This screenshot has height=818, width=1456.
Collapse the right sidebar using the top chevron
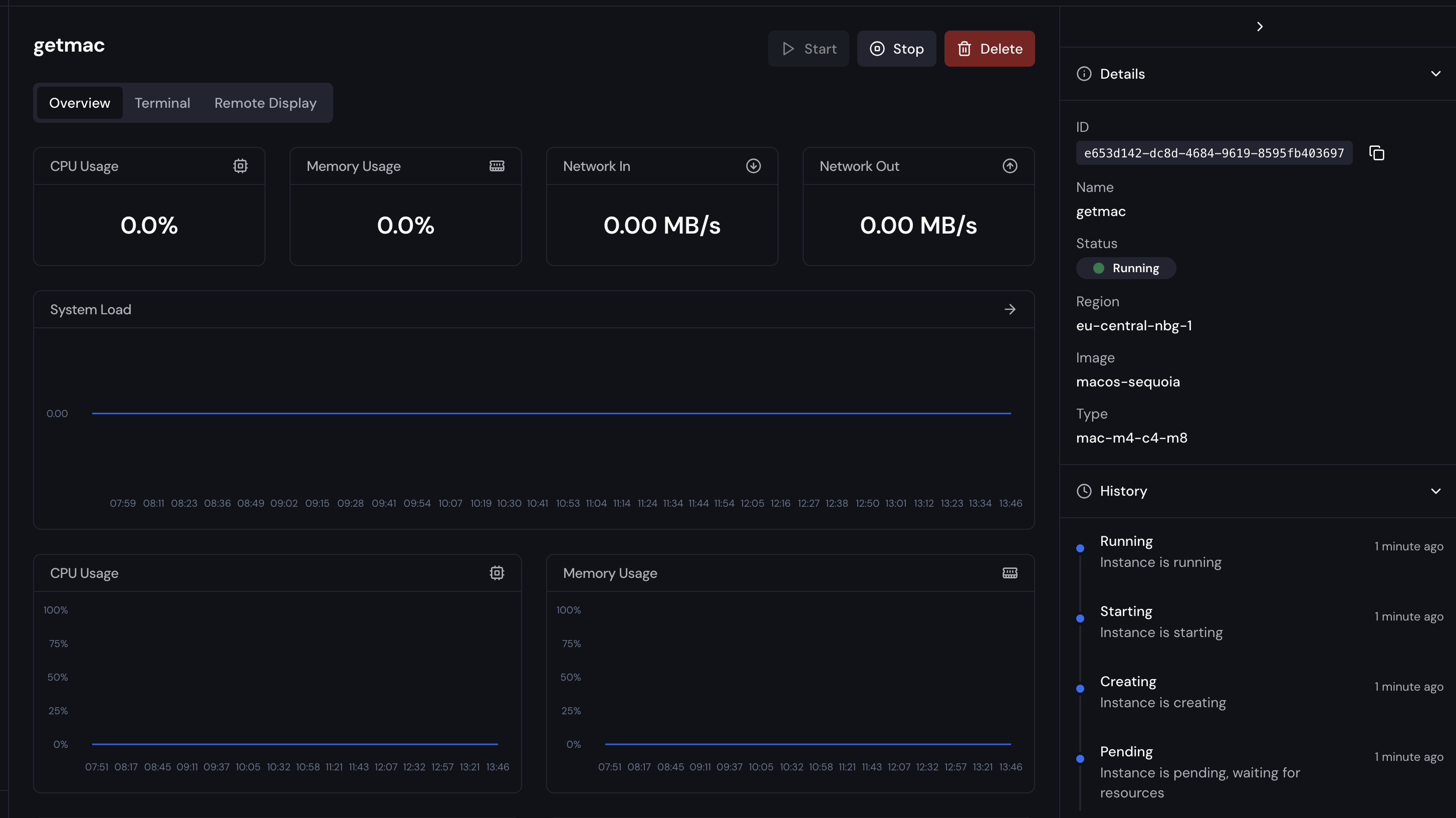click(1259, 26)
